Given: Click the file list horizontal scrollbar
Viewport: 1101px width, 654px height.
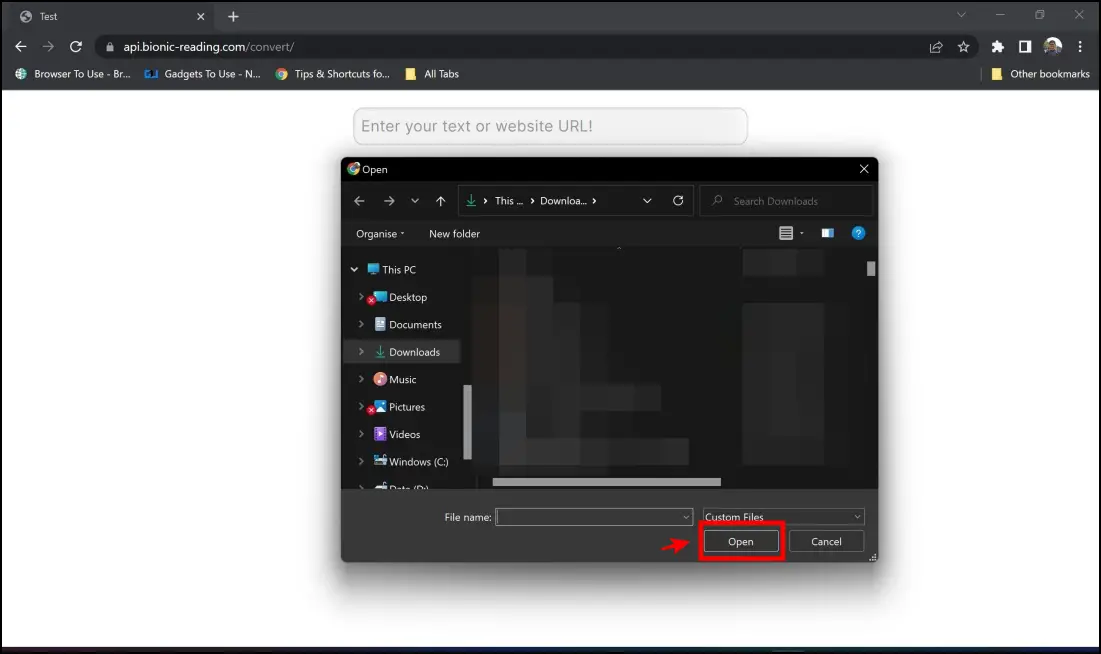Looking at the screenshot, I should [607, 482].
